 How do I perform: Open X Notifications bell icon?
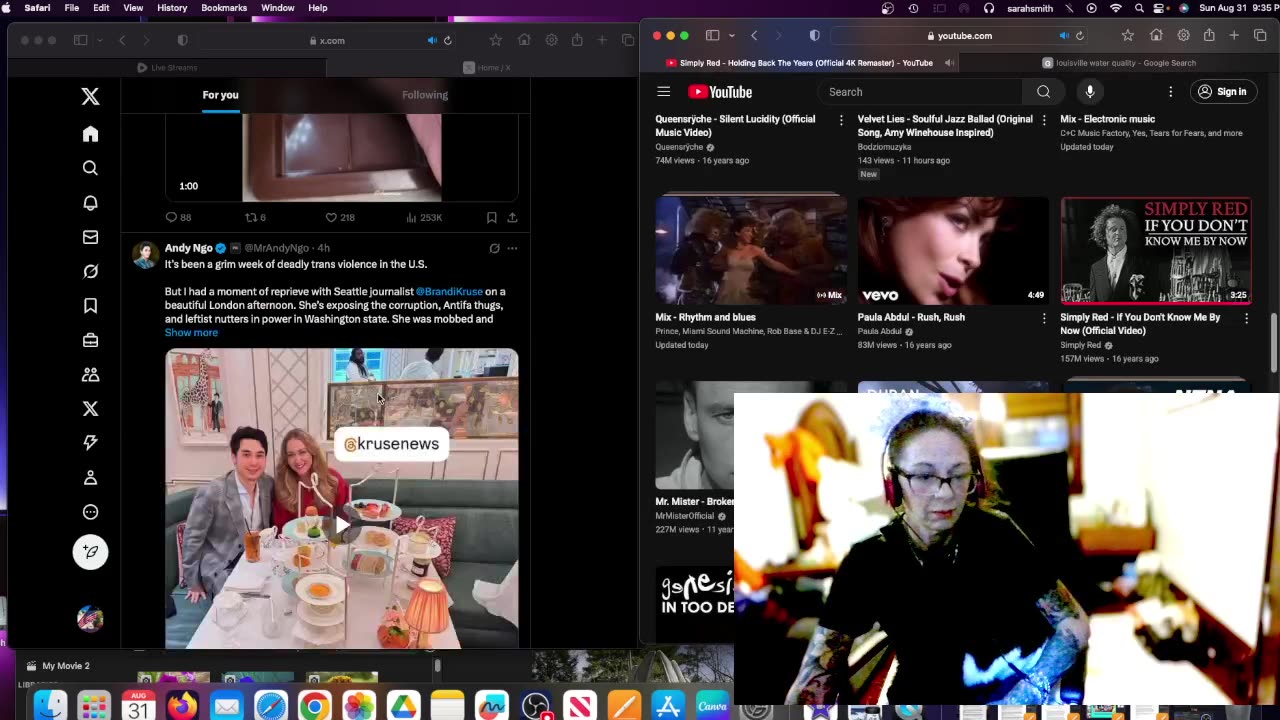pos(90,203)
